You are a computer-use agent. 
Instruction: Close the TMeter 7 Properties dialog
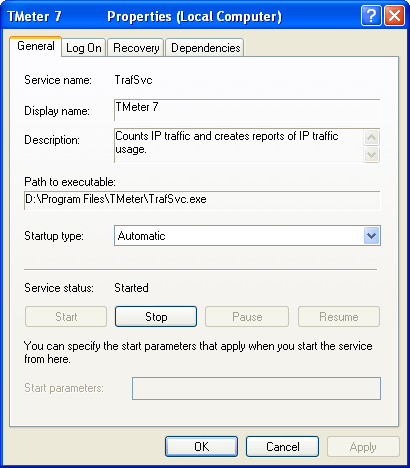click(394, 15)
